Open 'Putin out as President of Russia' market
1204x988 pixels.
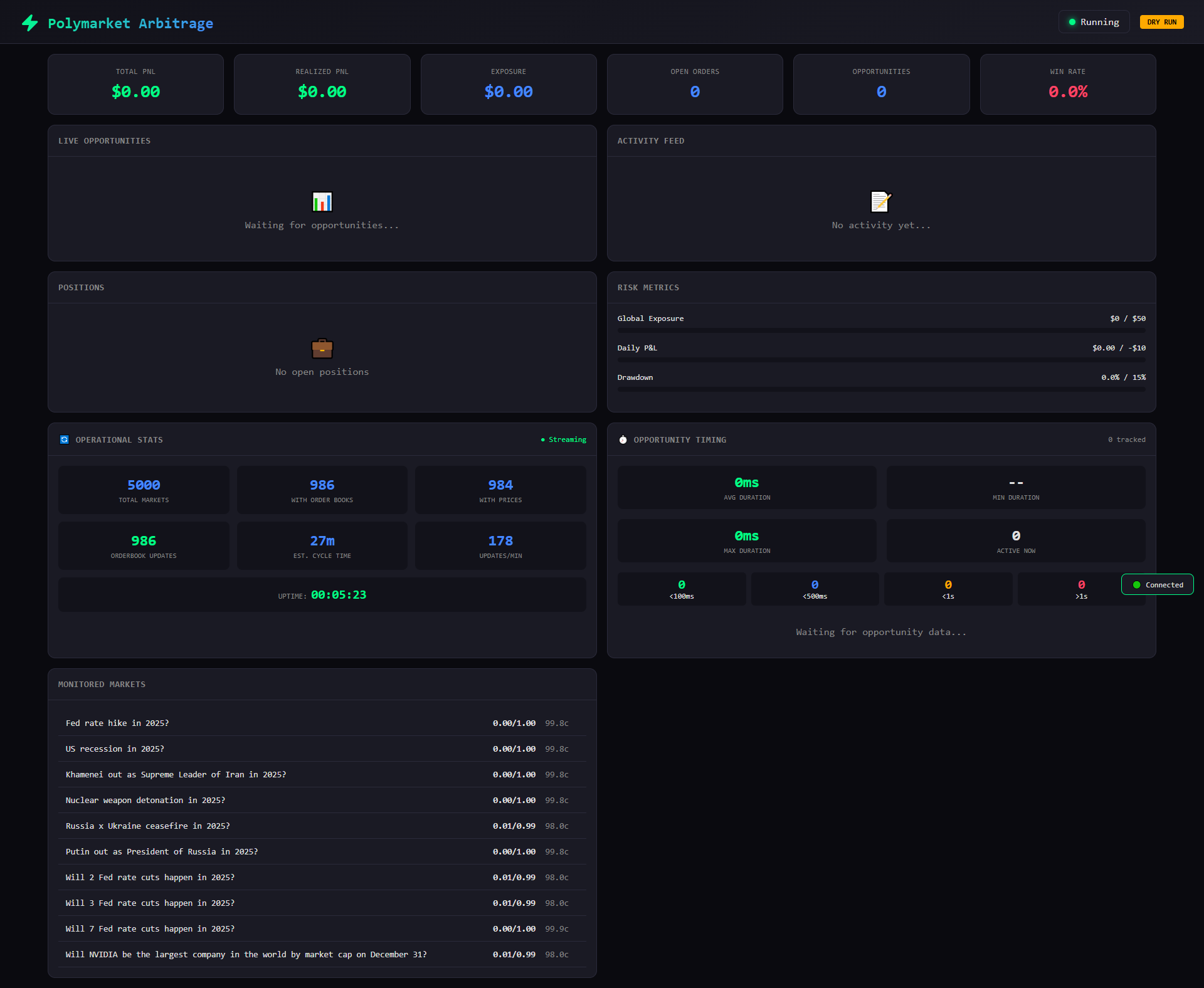click(x=322, y=851)
